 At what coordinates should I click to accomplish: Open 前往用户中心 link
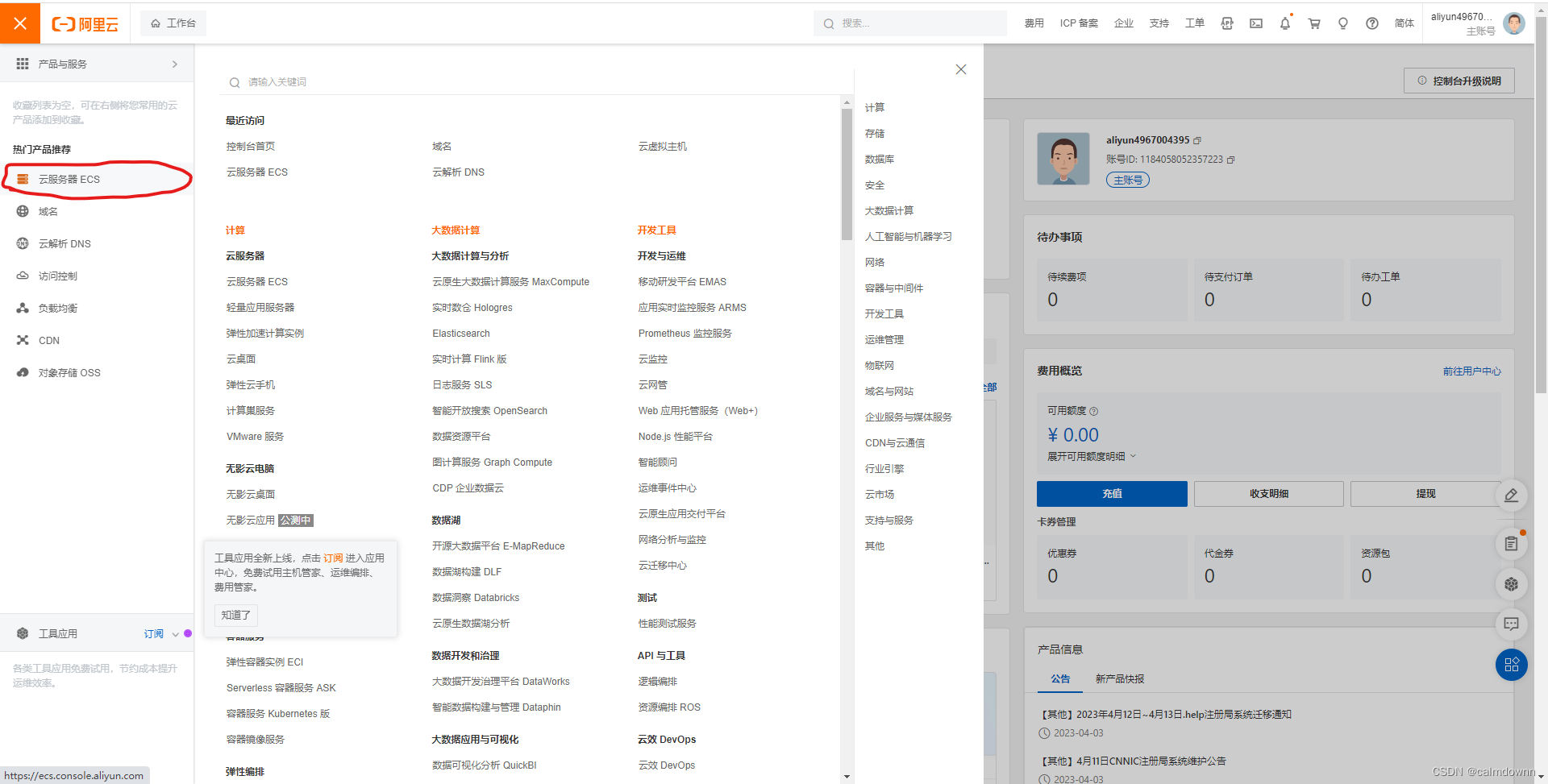[1472, 371]
